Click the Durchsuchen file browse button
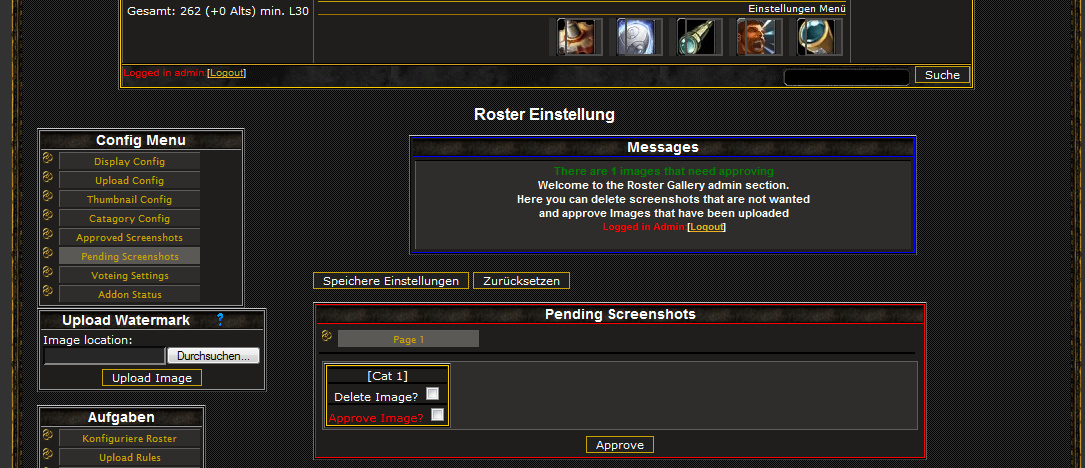 (213, 356)
